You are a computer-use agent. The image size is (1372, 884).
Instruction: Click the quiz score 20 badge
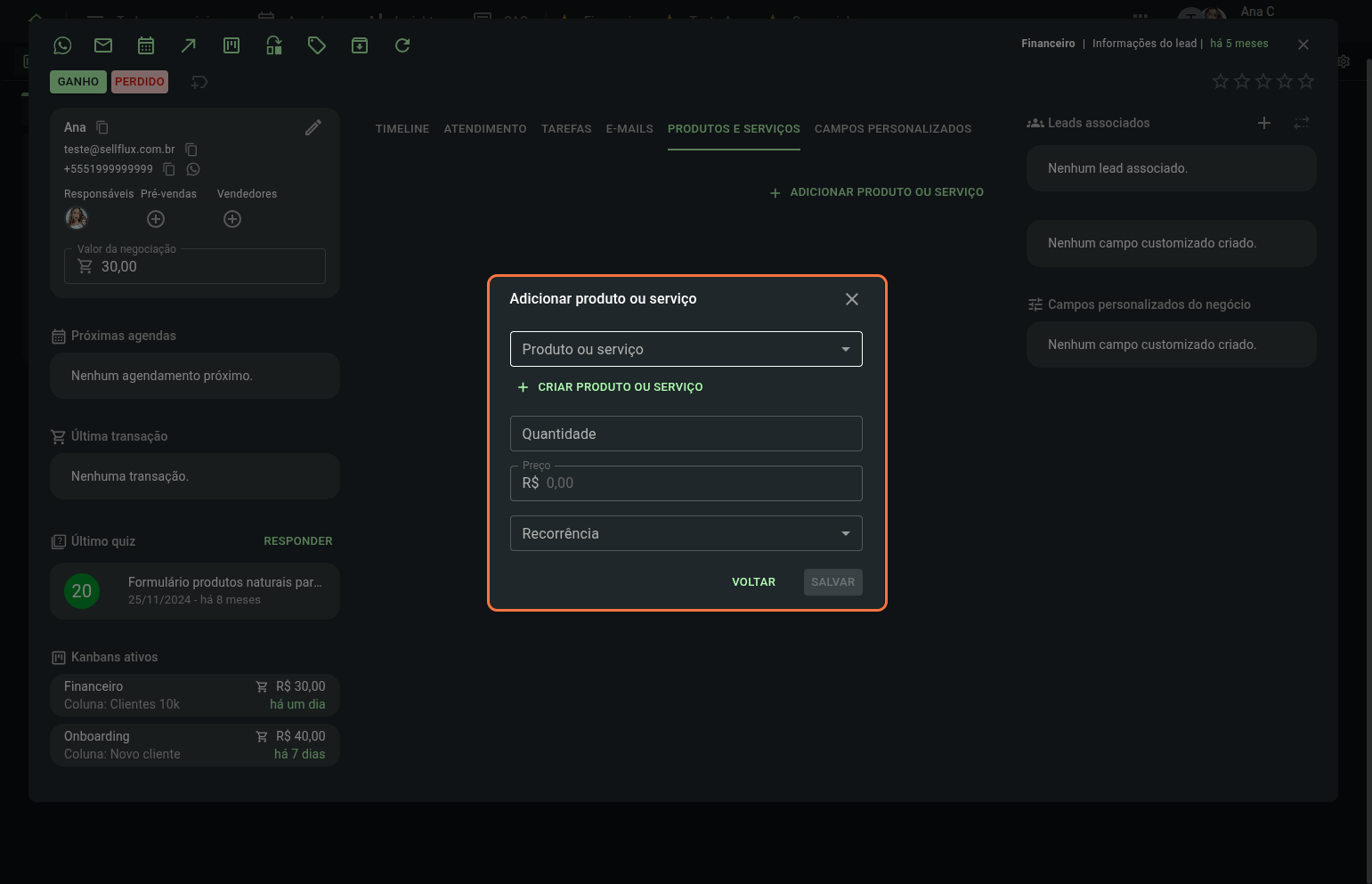(82, 591)
